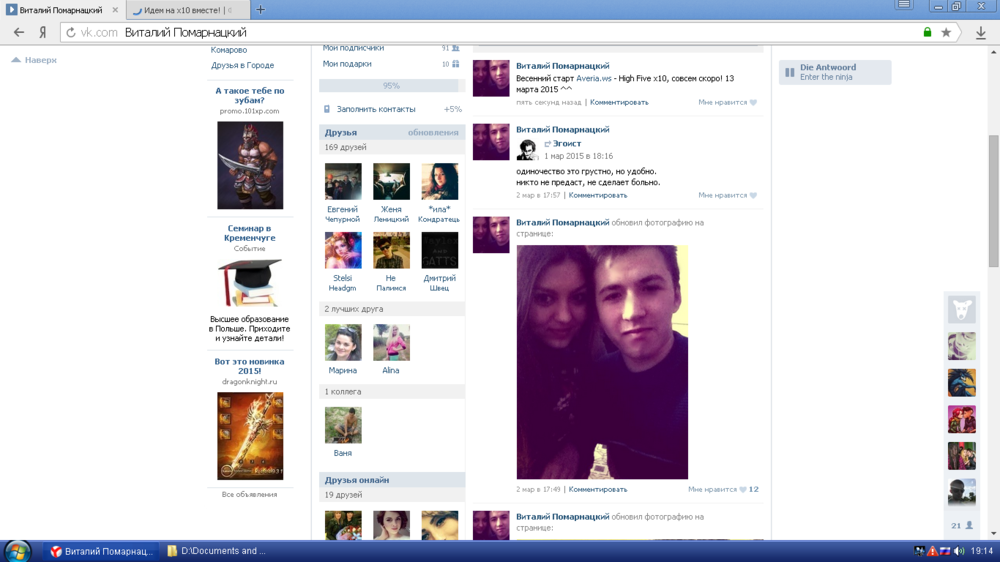Click 'обновления' in Friends header
1000x562 pixels.
[433, 132]
